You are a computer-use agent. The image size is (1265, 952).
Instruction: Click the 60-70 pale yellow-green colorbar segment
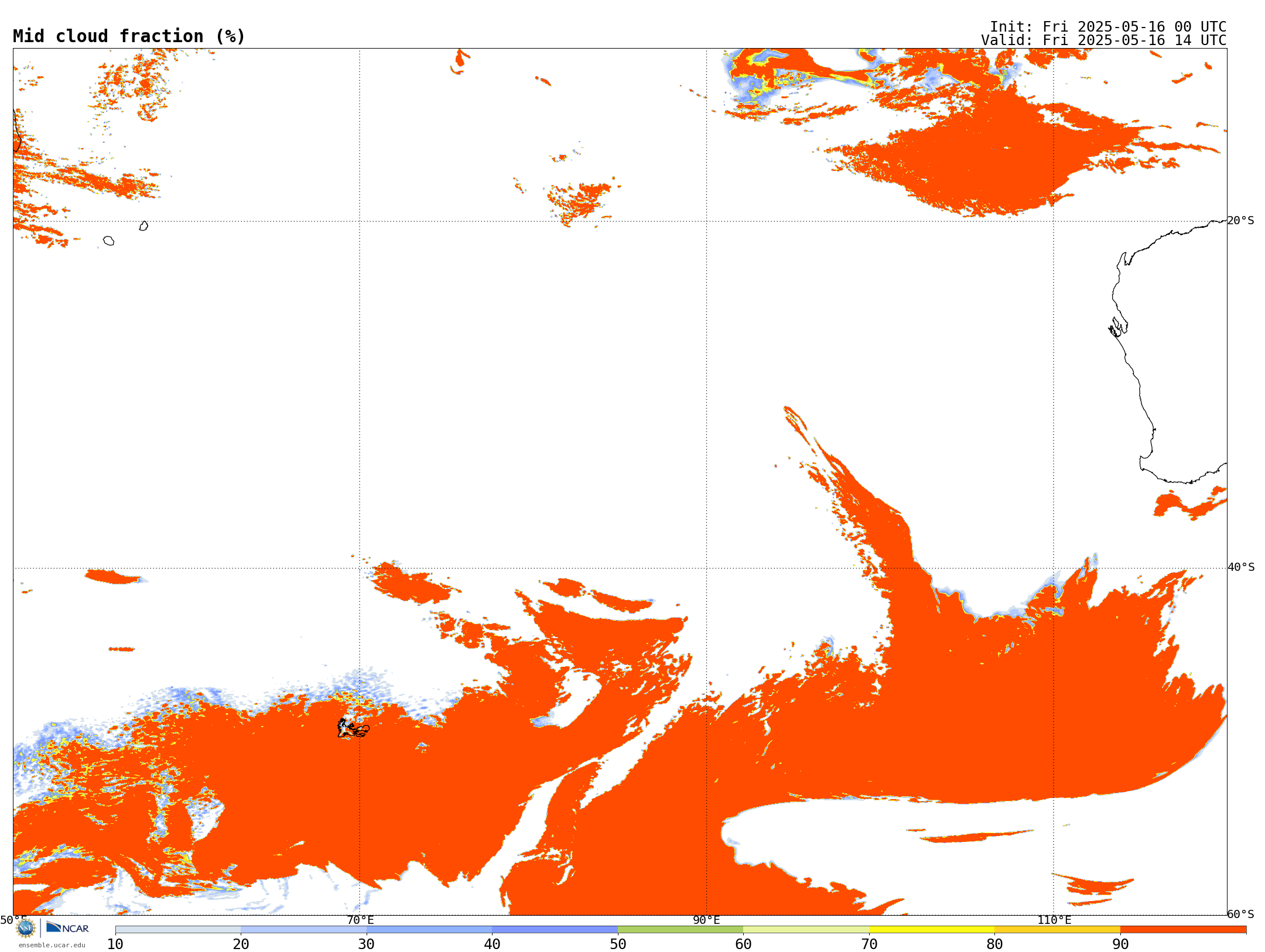pyautogui.click(x=806, y=930)
